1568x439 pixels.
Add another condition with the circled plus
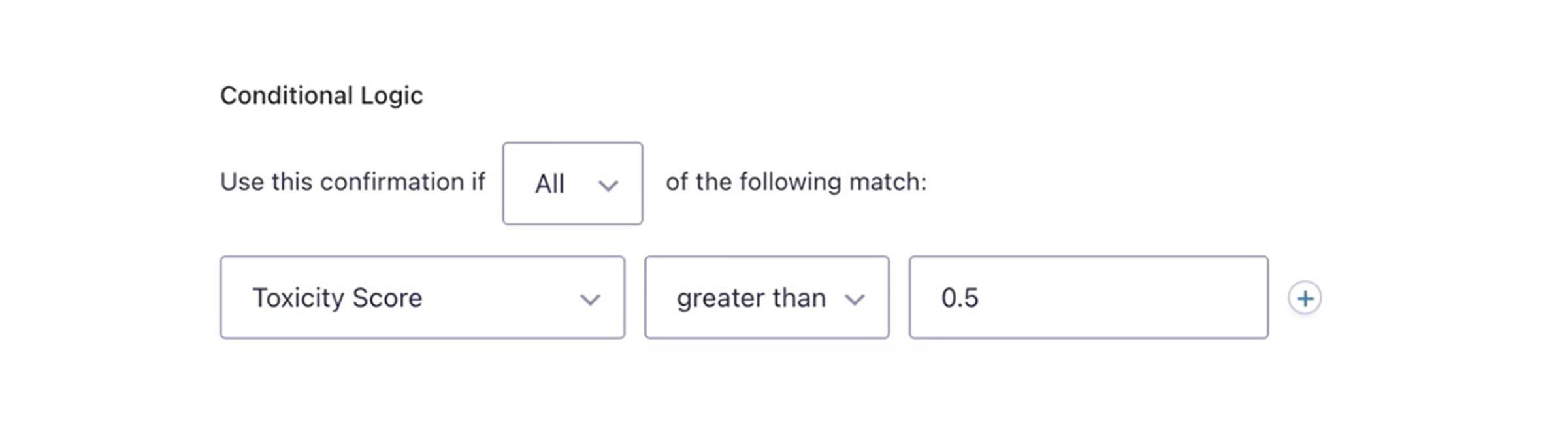(1305, 299)
